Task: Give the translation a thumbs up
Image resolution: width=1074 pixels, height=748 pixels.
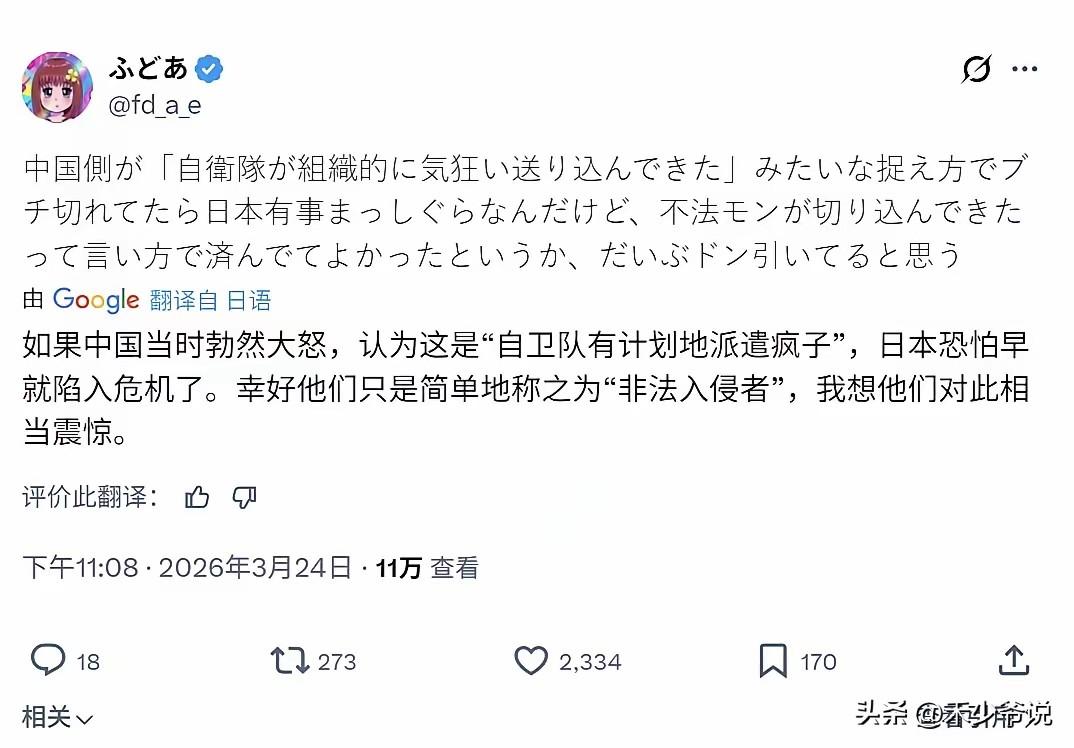Action: pos(197,497)
